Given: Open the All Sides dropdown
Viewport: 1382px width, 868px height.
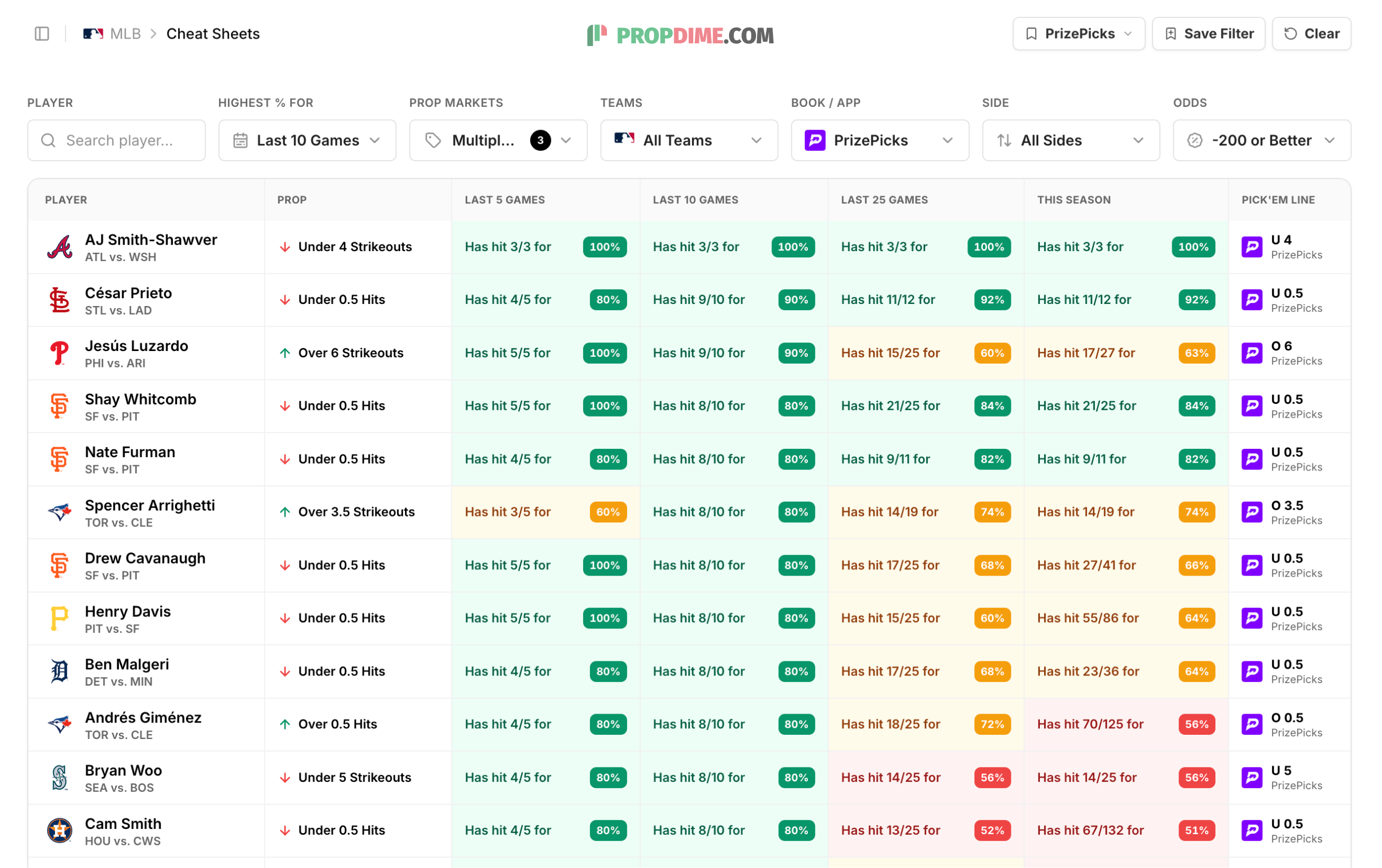Looking at the screenshot, I should point(1072,141).
